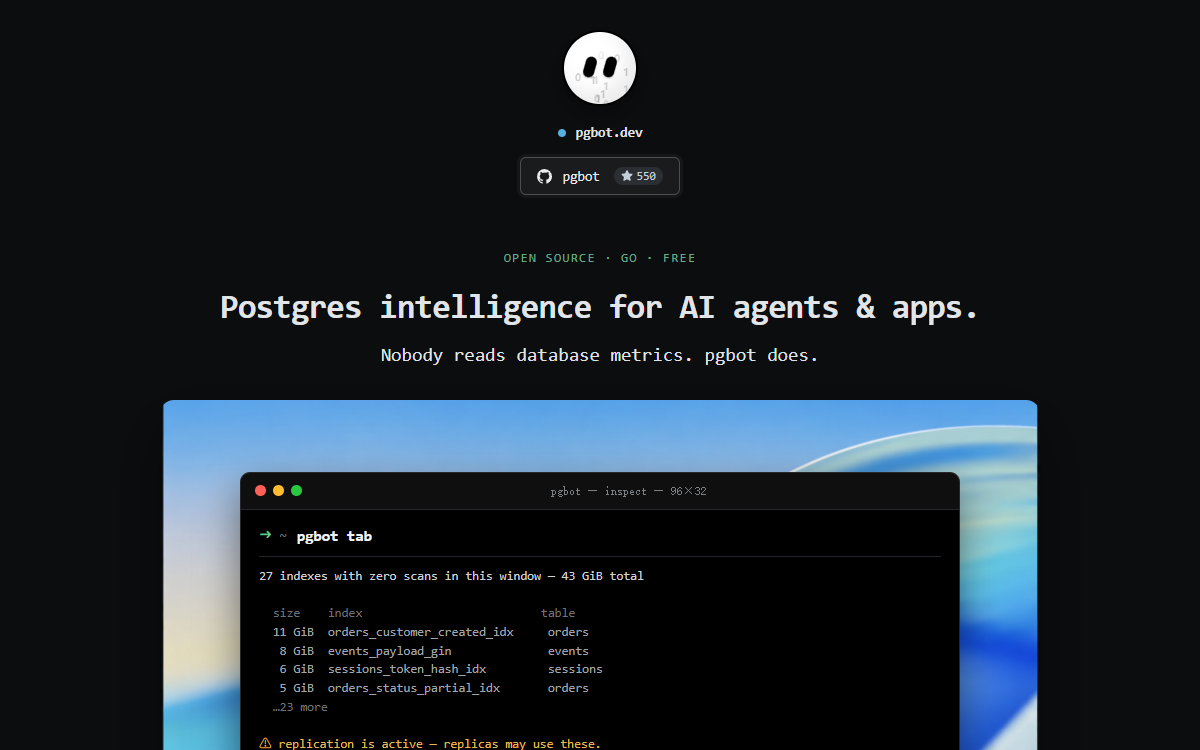Click the orders_customer_created_idx row
The height and width of the screenshot is (750, 1200).
click(x=431, y=632)
